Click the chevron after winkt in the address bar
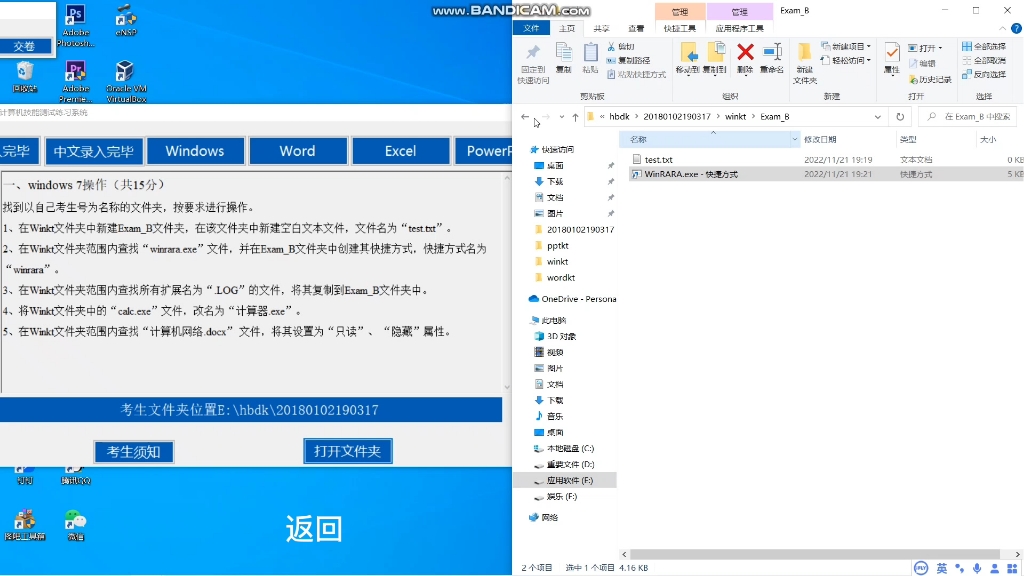 [x=751, y=116]
